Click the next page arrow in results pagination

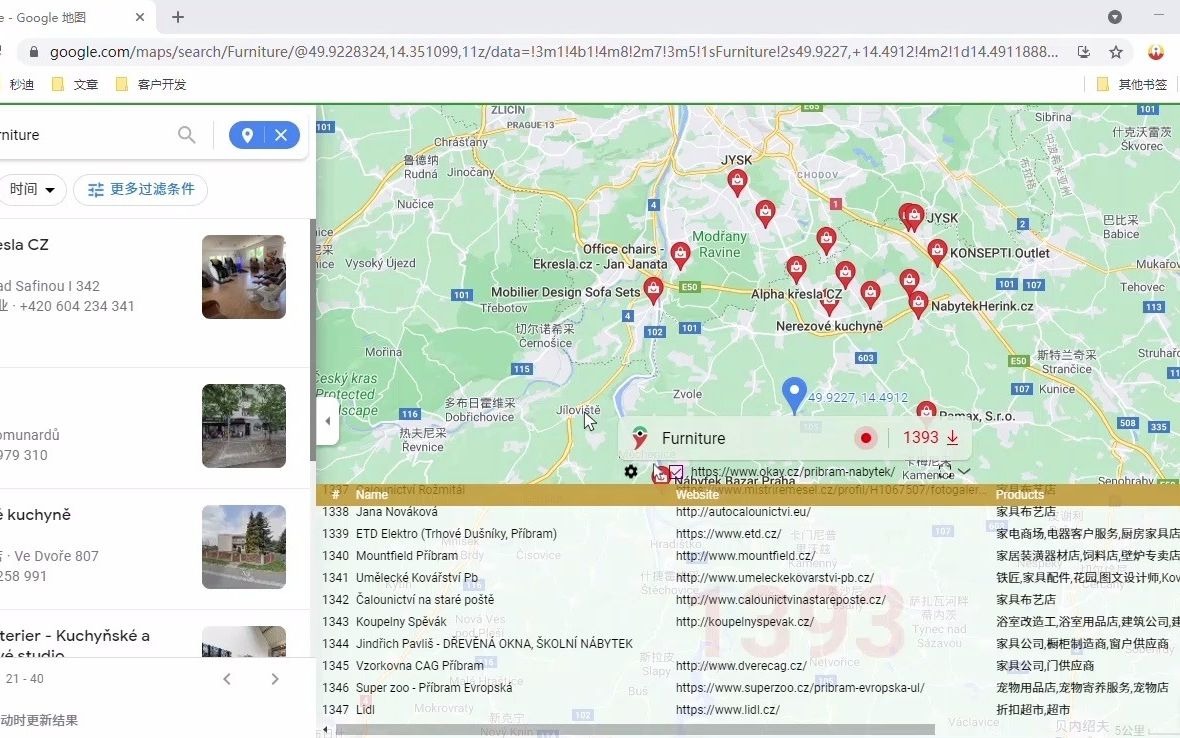tap(275, 678)
